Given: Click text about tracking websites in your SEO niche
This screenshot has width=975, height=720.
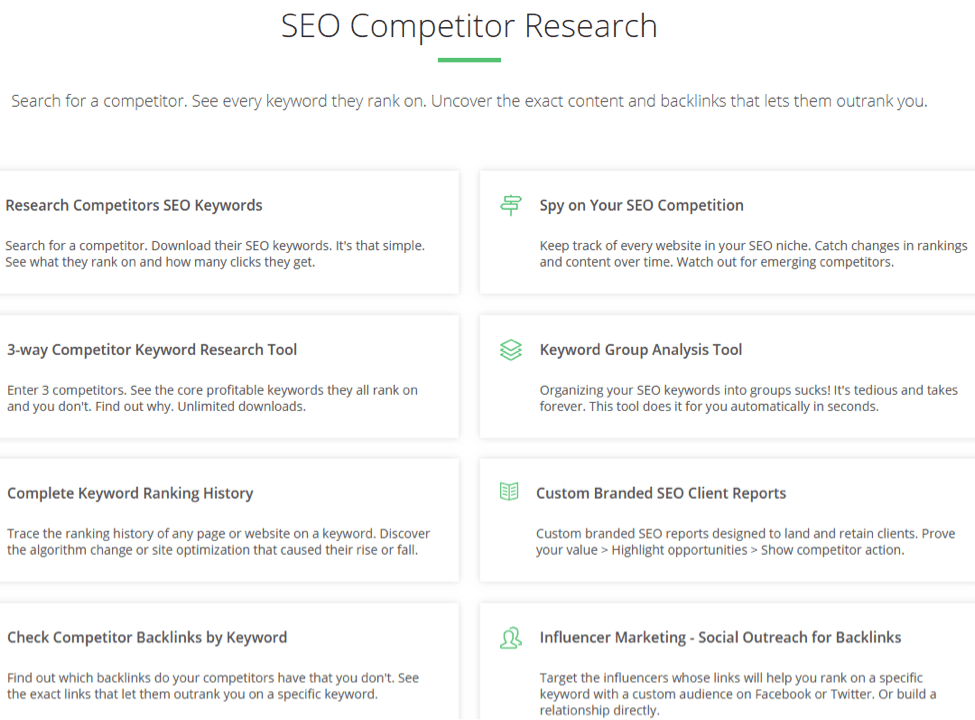Looking at the screenshot, I should click(753, 254).
